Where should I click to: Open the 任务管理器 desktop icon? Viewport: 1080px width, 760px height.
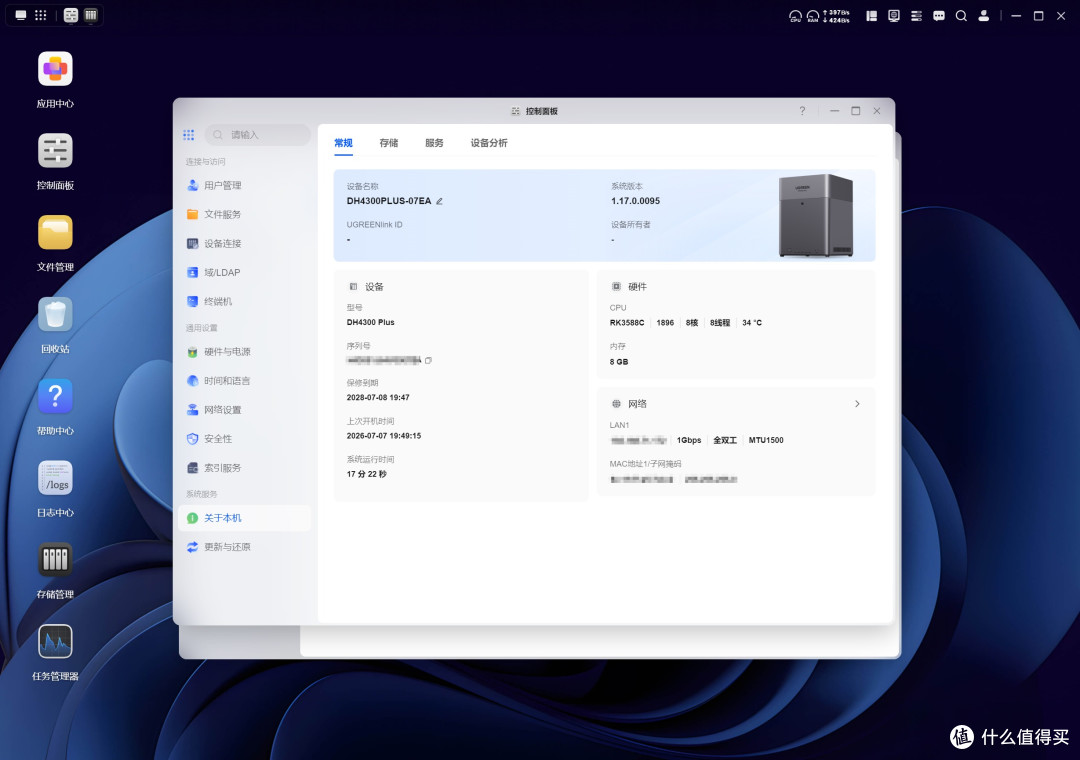(55, 641)
